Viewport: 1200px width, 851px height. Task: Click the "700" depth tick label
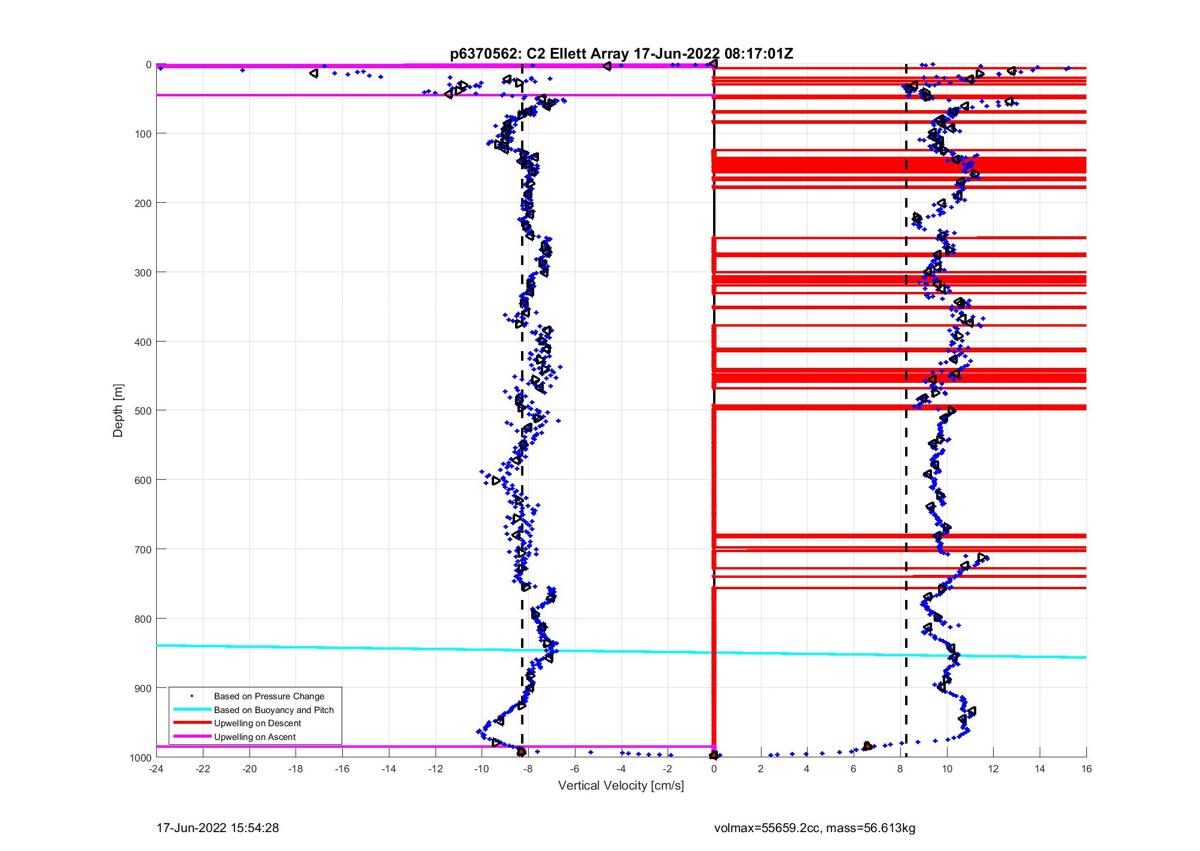pos(142,550)
